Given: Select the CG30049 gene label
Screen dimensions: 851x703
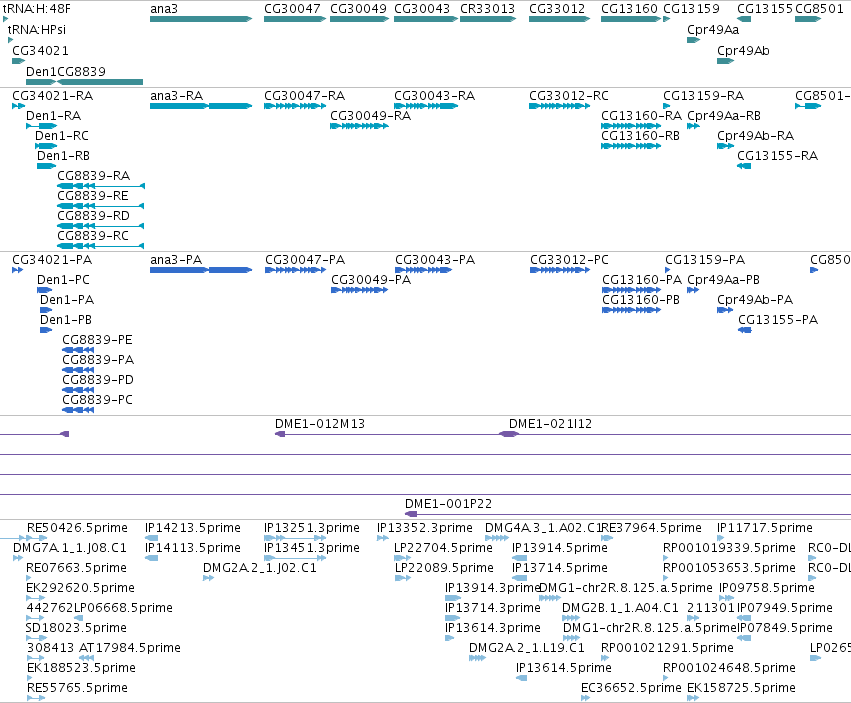Looking at the screenshot, I should pyautogui.click(x=358, y=9).
